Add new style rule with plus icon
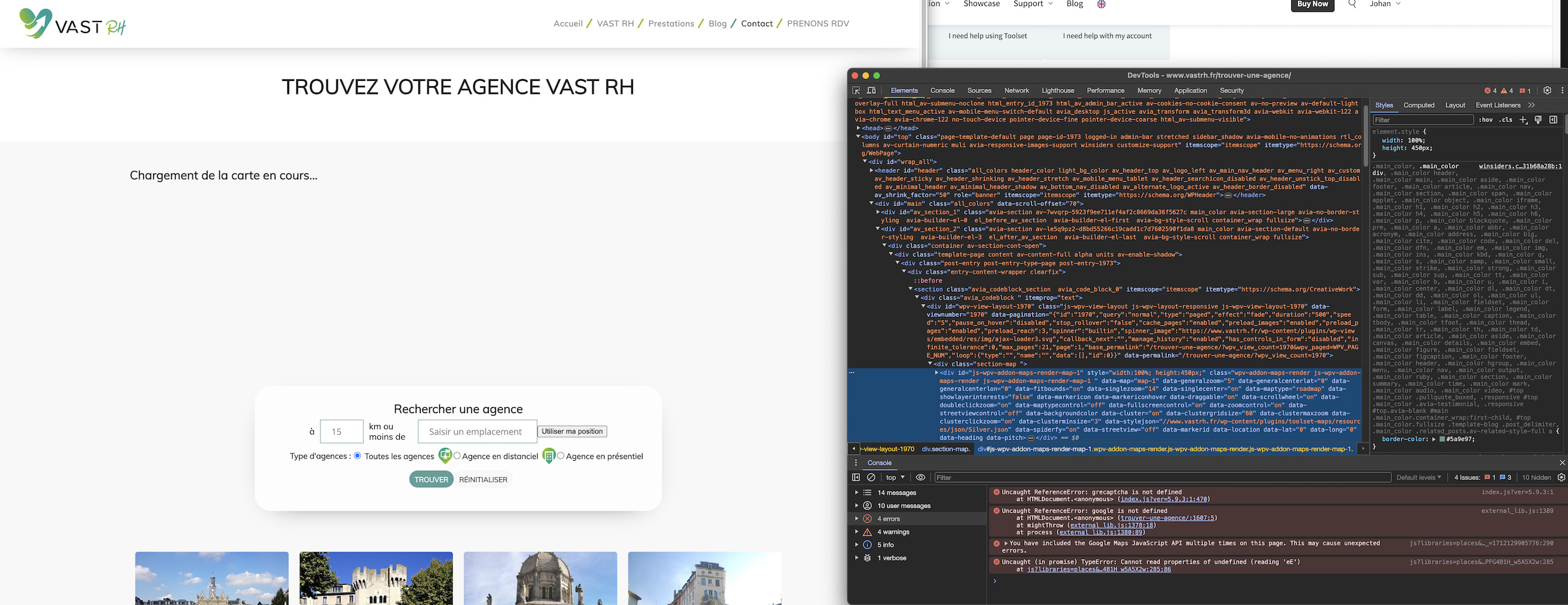The width and height of the screenshot is (1568, 605). (1523, 120)
